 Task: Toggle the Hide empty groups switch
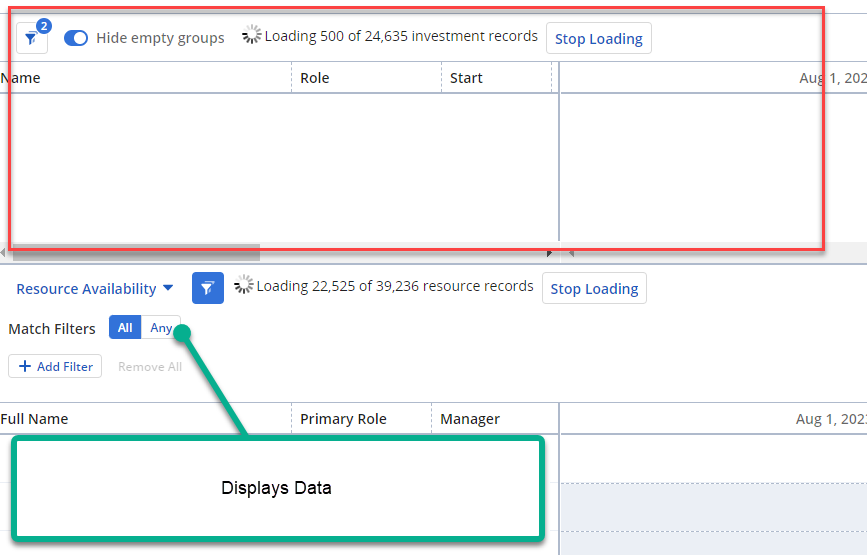pos(76,38)
